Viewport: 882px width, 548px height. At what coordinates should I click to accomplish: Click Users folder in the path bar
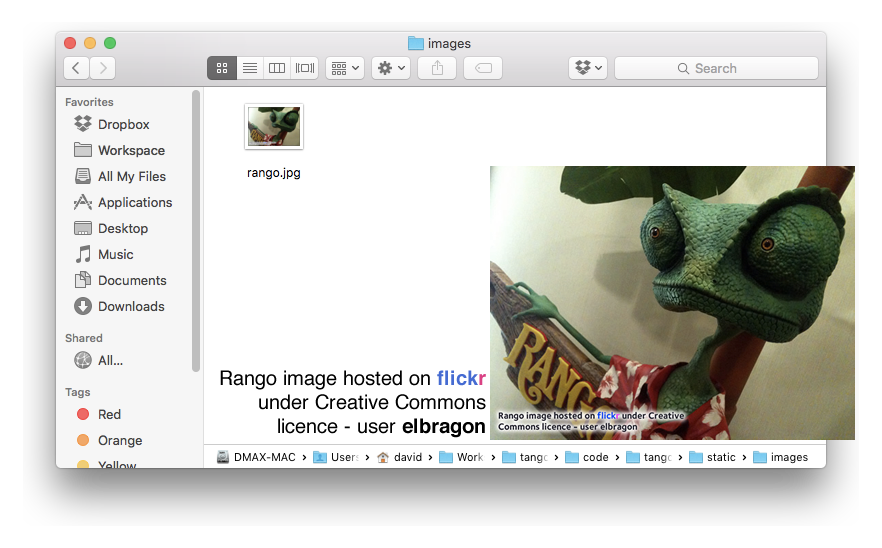[x=336, y=457]
